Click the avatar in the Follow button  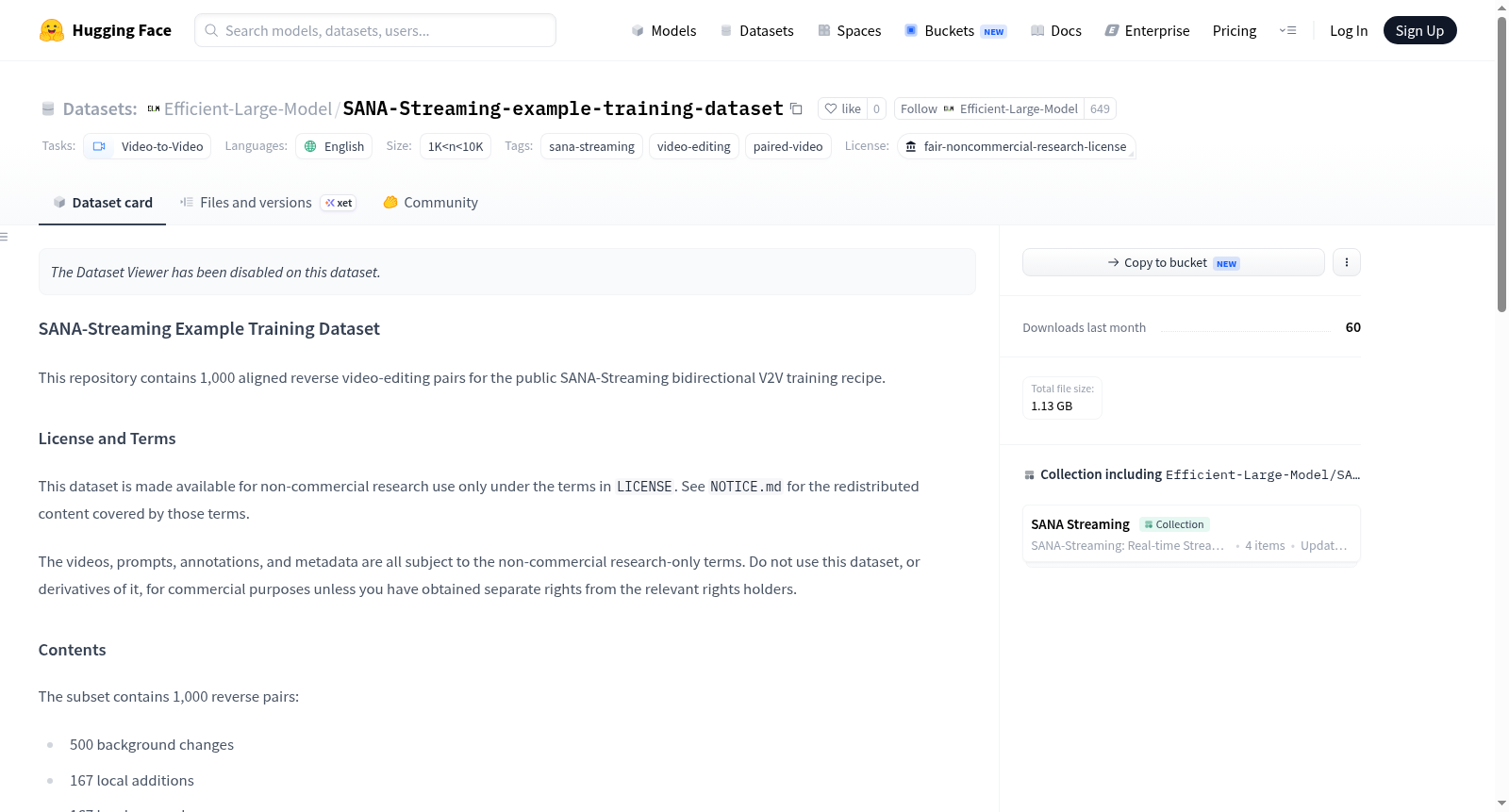click(949, 108)
